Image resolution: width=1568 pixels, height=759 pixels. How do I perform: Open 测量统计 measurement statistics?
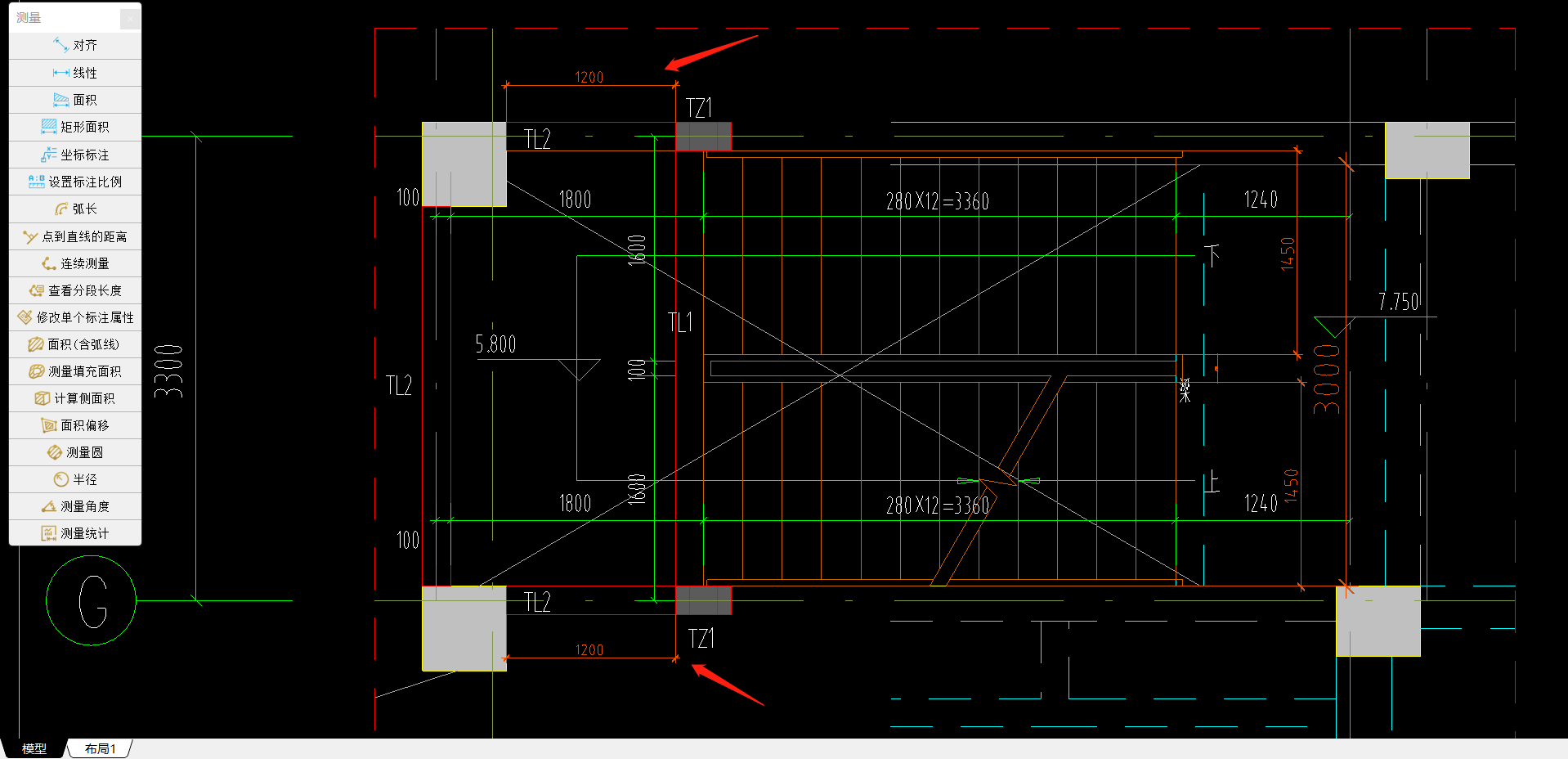click(x=75, y=533)
